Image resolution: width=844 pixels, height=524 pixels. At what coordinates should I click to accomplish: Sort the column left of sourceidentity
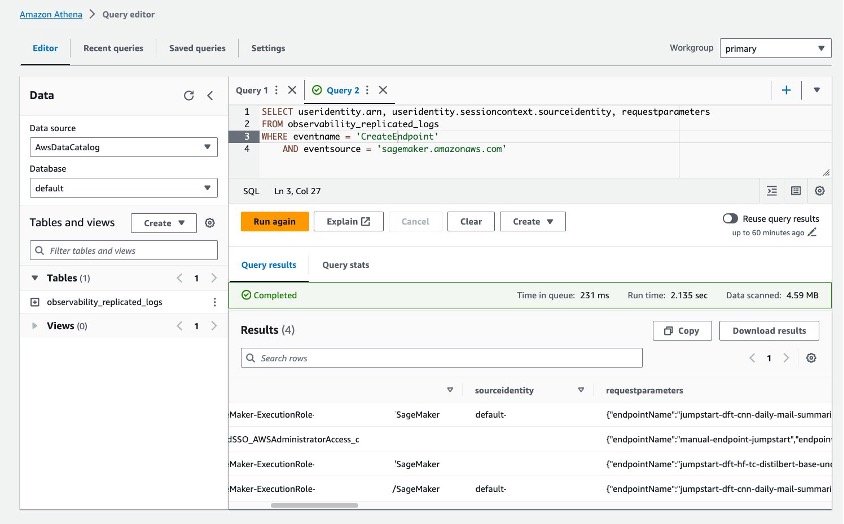450,390
